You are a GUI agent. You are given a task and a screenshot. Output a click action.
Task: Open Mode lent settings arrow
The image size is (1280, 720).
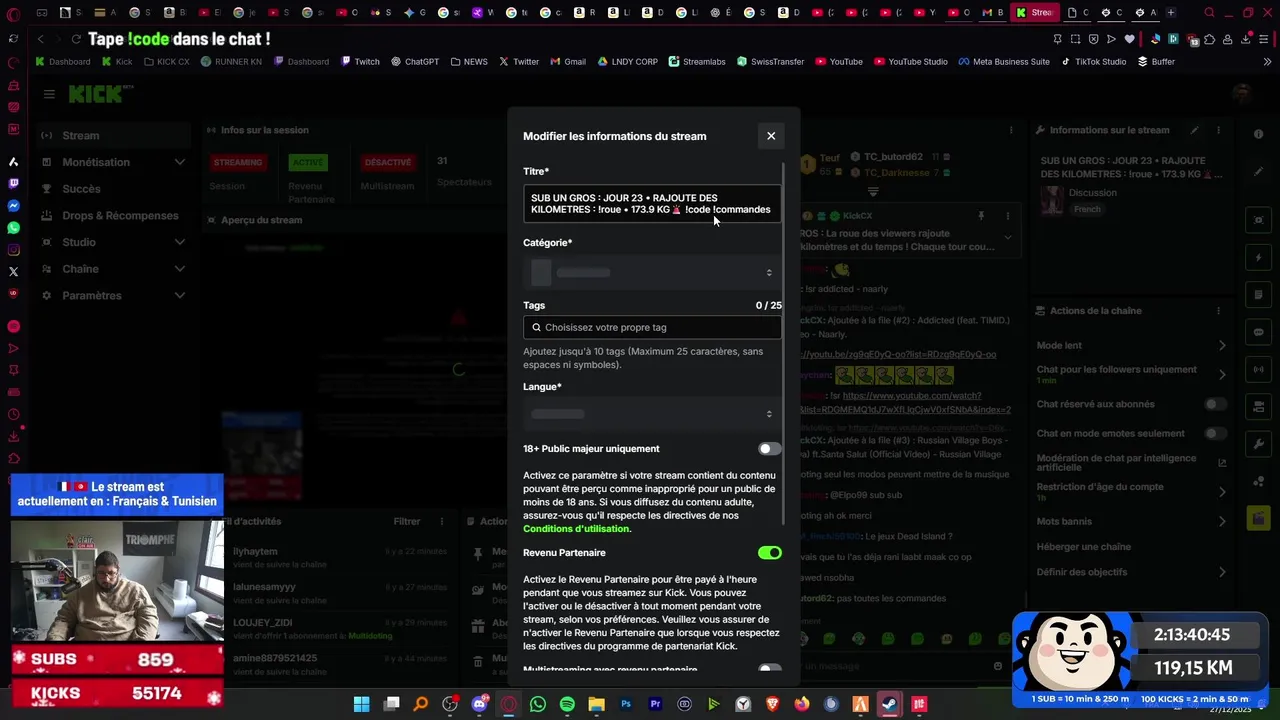(1222, 346)
